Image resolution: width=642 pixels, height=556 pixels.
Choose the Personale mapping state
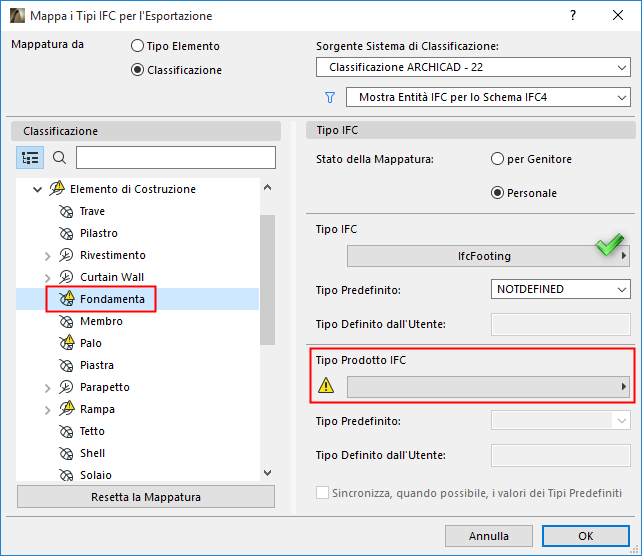(498, 193)
